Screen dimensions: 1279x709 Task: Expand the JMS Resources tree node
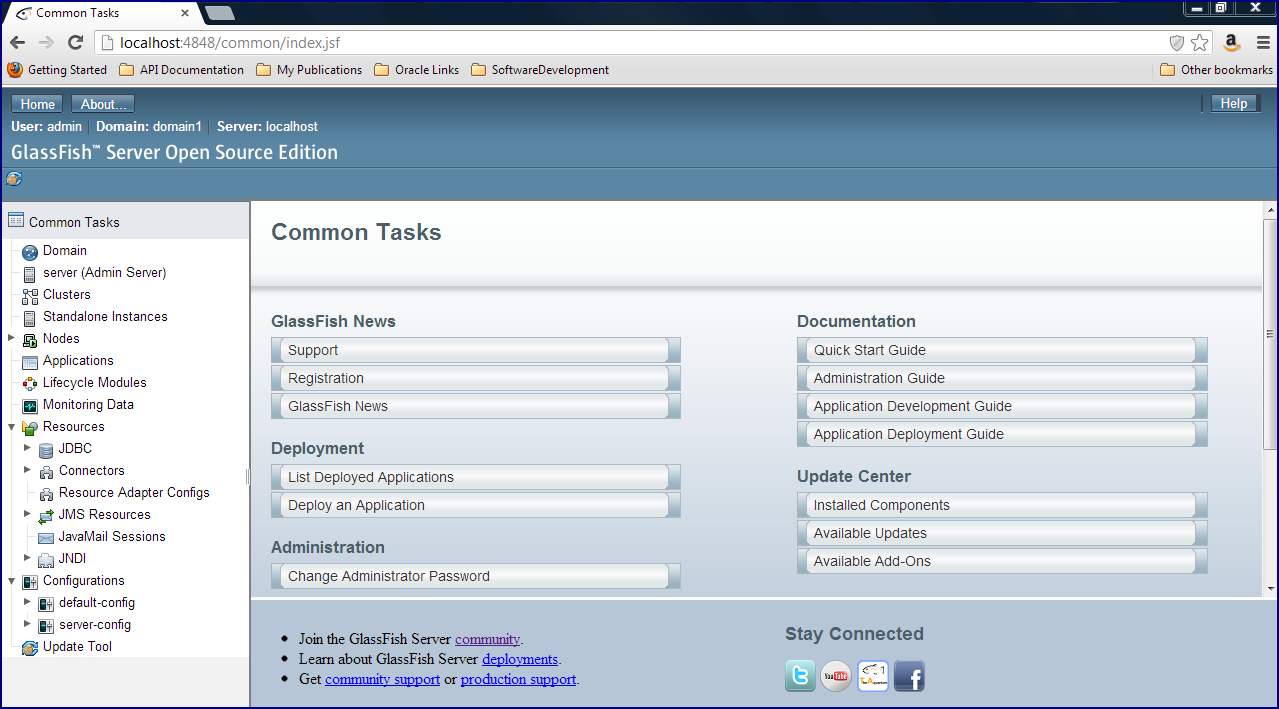pyautogui.click(x=27, y=514)
